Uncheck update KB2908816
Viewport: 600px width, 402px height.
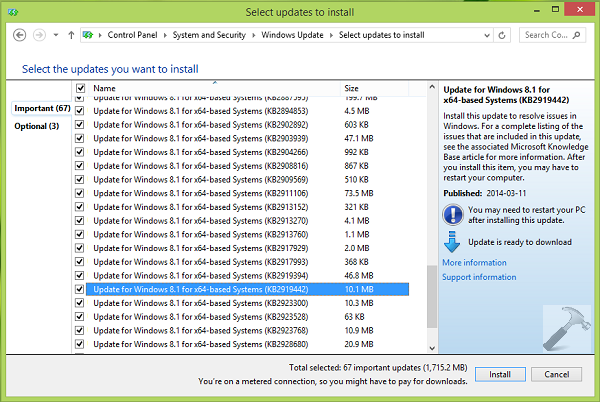pos(80,166)
